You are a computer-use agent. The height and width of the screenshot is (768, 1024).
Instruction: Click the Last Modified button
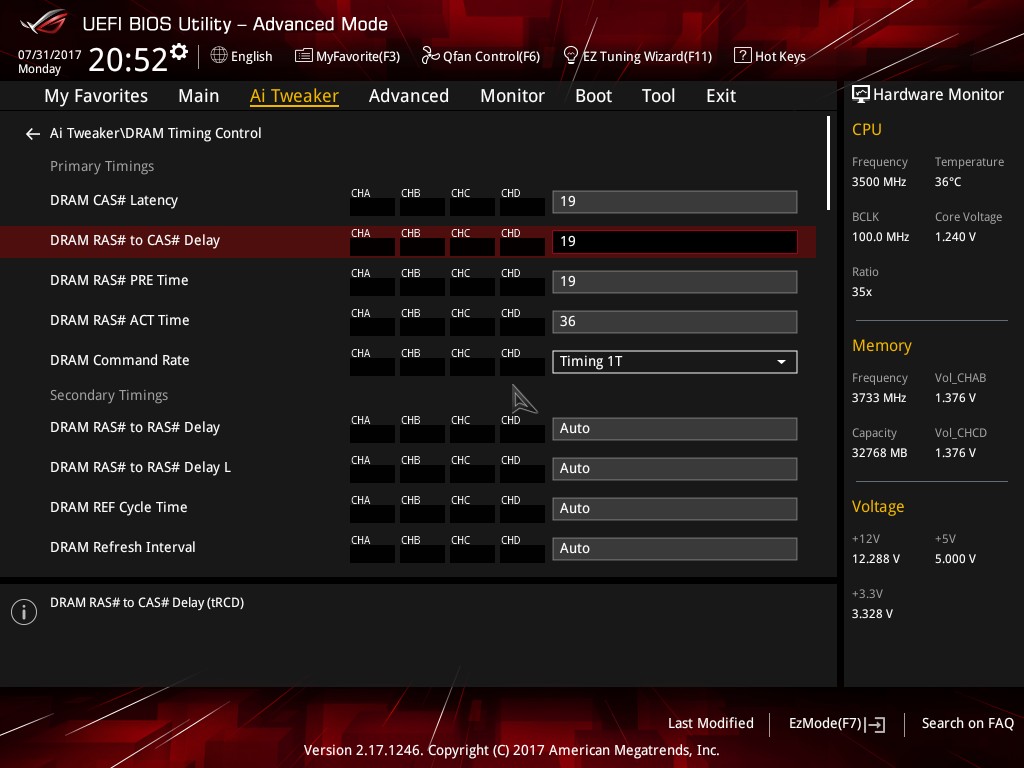point(710,723)
